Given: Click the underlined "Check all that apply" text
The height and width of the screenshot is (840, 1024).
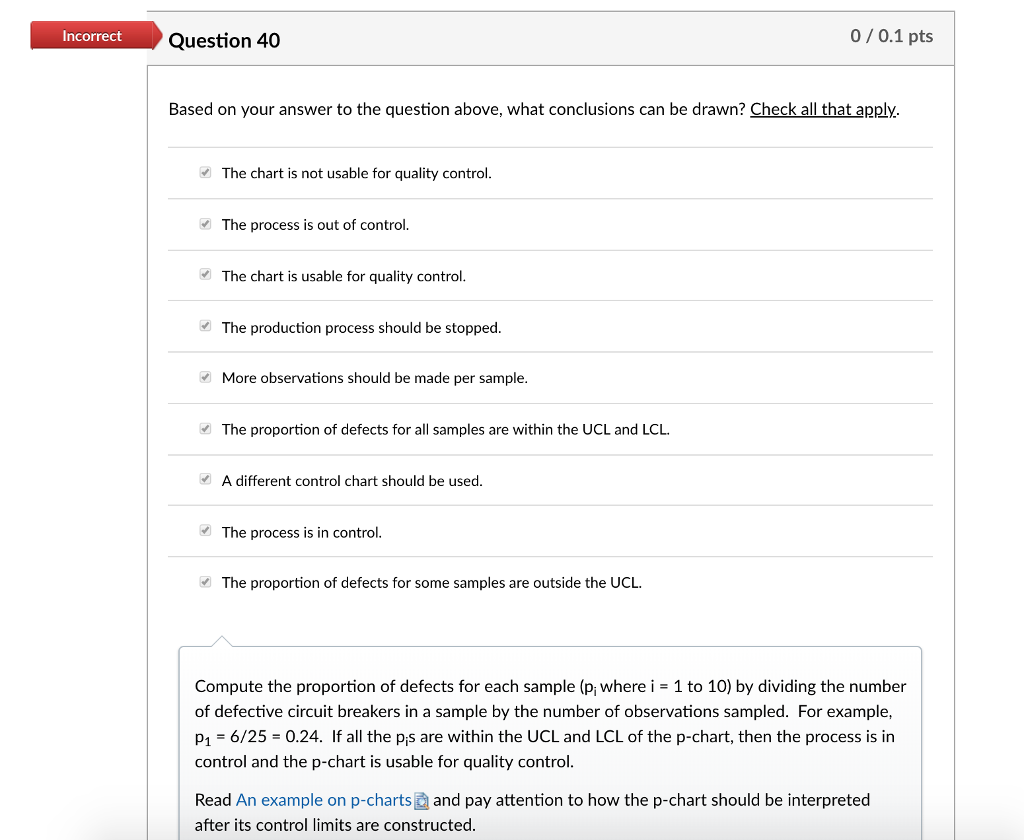Looking at the screenshot, I should click(x=822, y=109).
